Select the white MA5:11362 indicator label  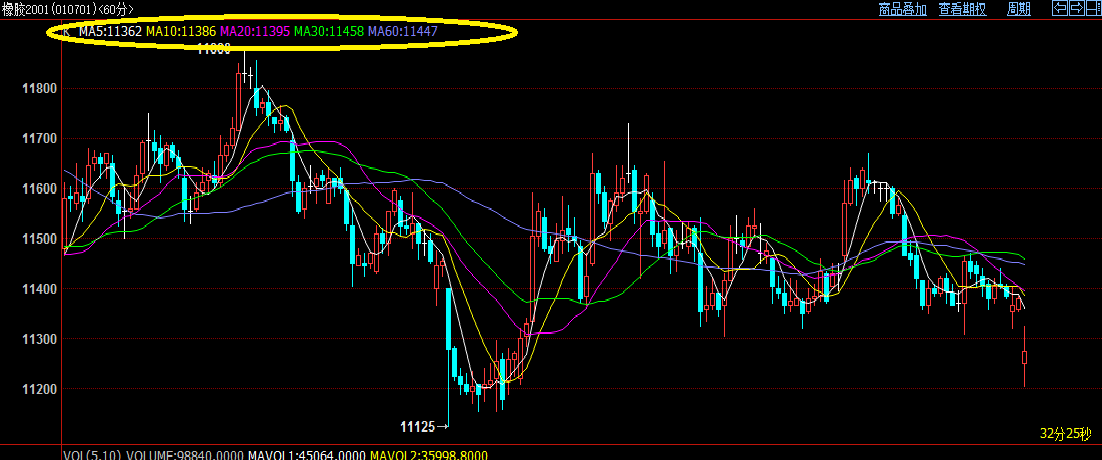coord(110,32)
